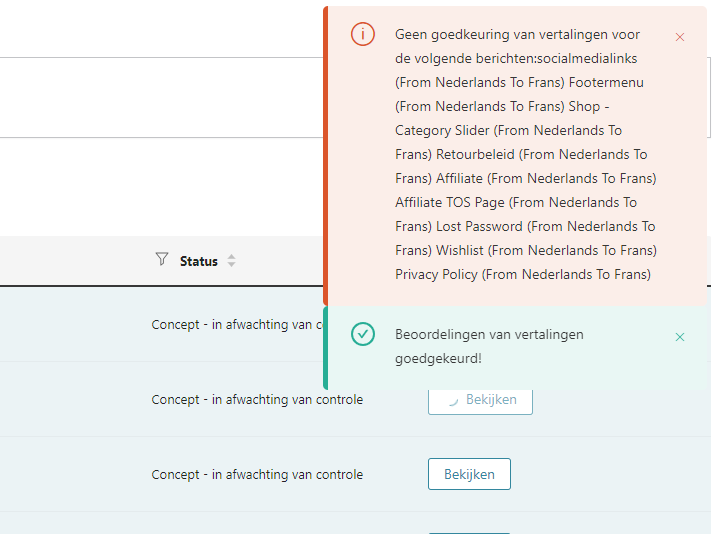Screen dimensions: 721x534
Task: Open the third row's Bekijken button
Action: click(x=469, y=474)
